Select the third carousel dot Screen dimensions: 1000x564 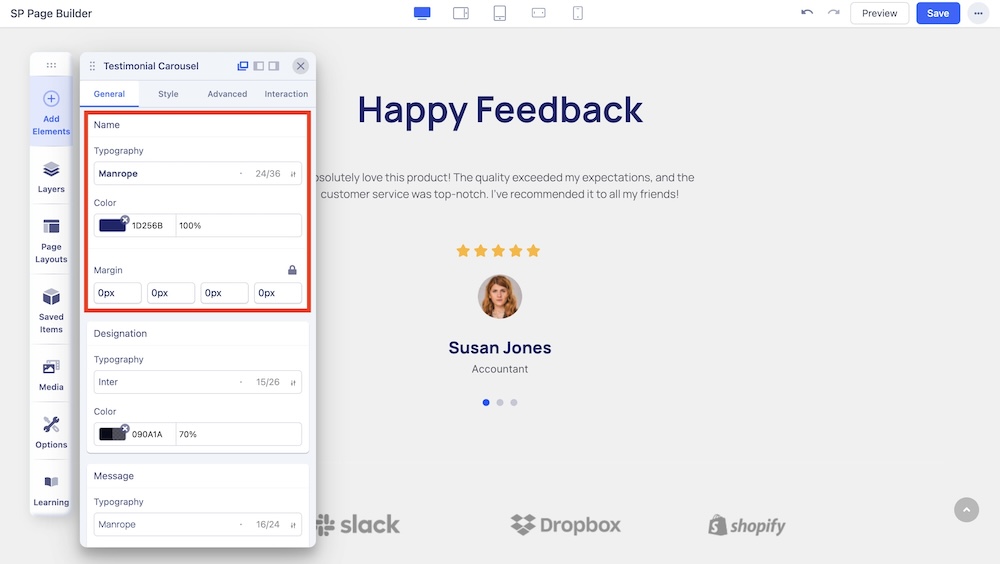(514, 402)
